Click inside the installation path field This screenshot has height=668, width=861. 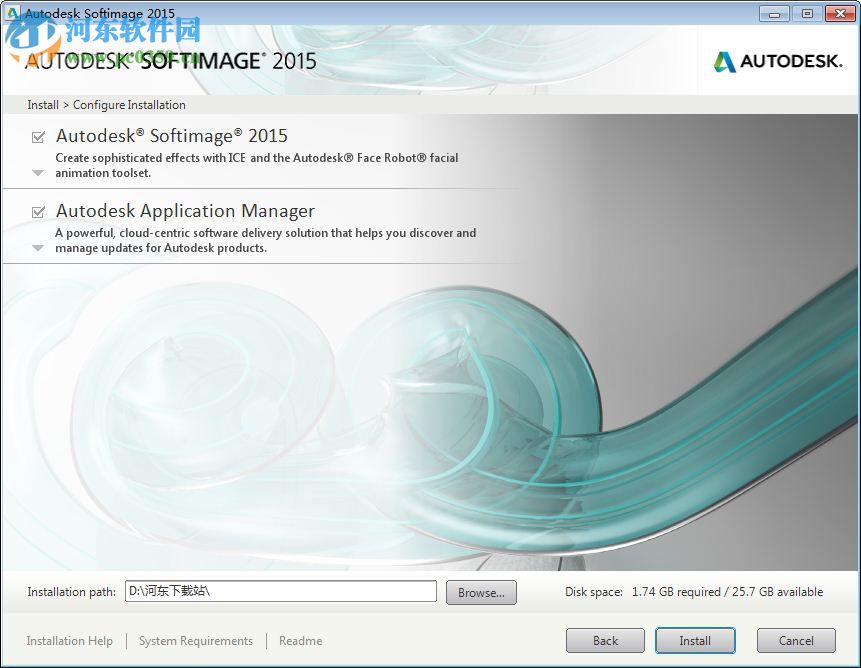pyautogui.click(x=280, y=591)
